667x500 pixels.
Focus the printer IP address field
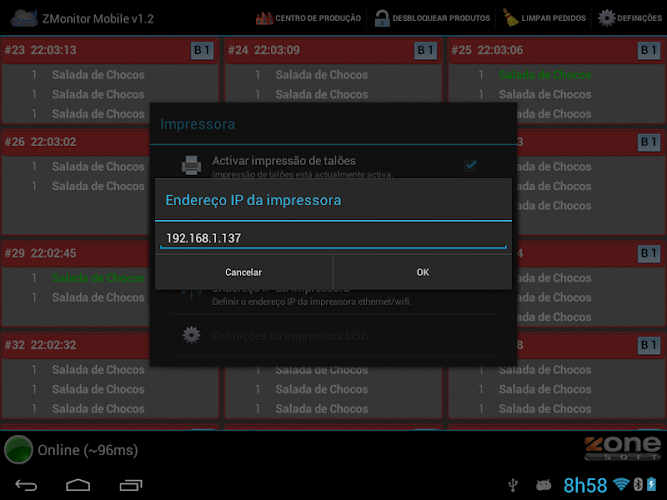333,238
